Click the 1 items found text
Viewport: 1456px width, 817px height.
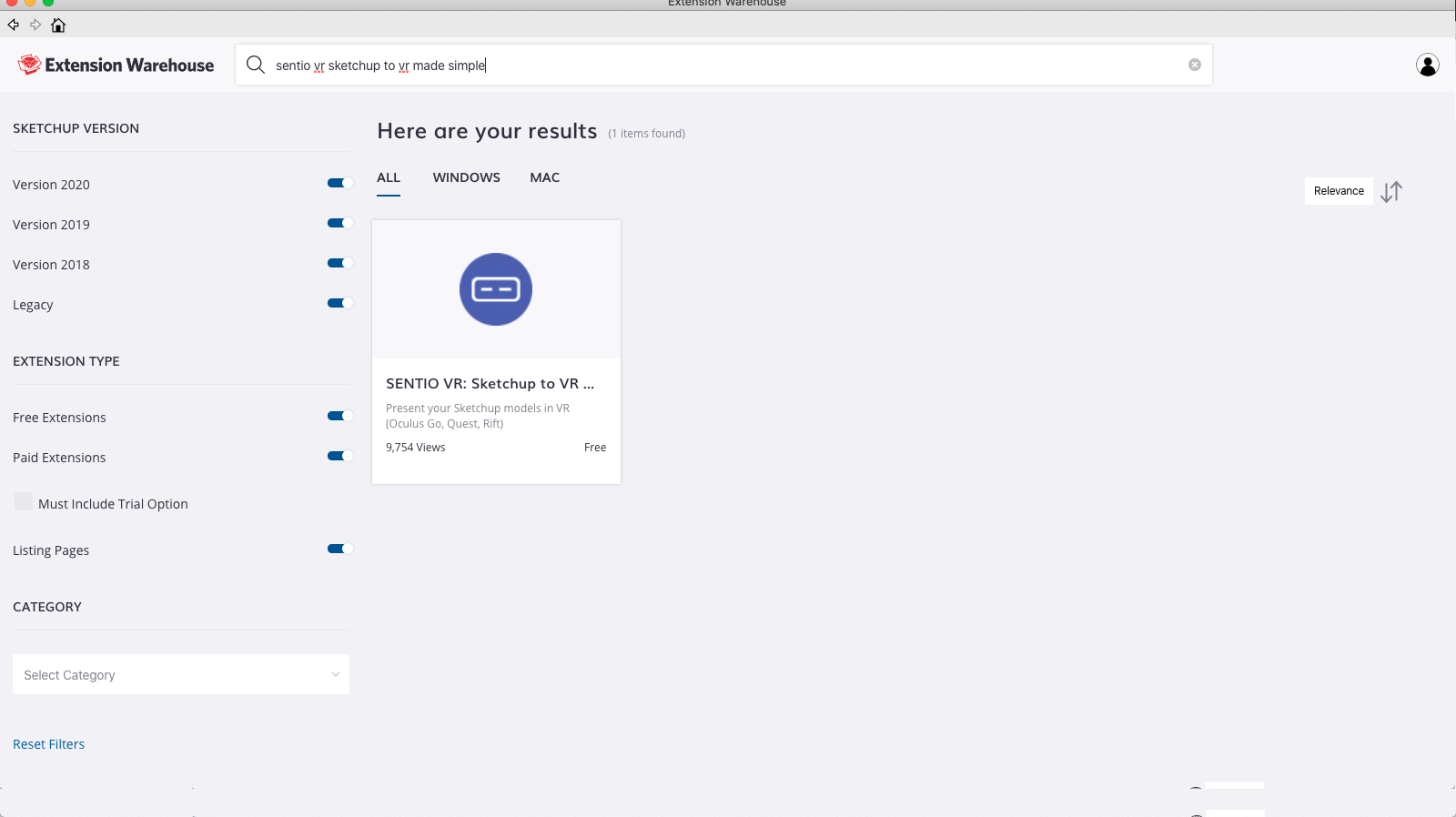coord(647,134)
